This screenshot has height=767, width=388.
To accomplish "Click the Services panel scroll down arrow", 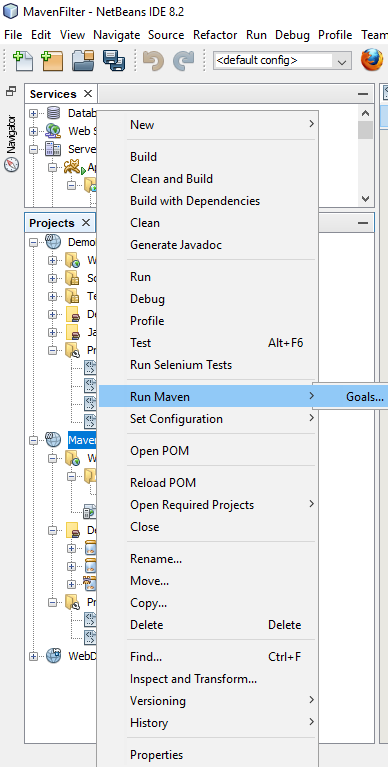I will [365, 198].
